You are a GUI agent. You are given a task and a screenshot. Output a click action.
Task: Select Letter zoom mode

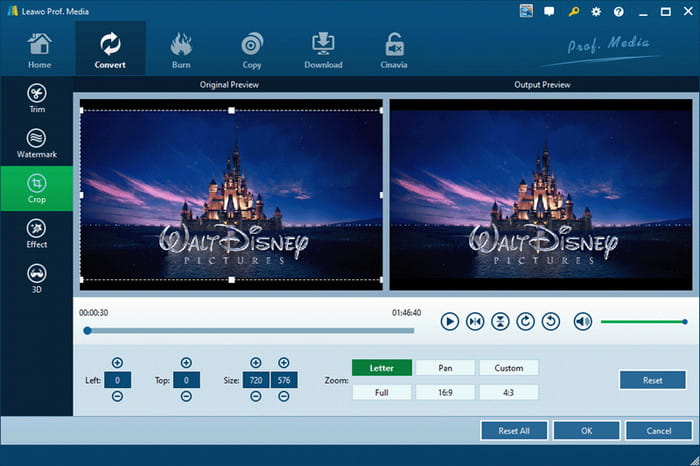point(382,368)
